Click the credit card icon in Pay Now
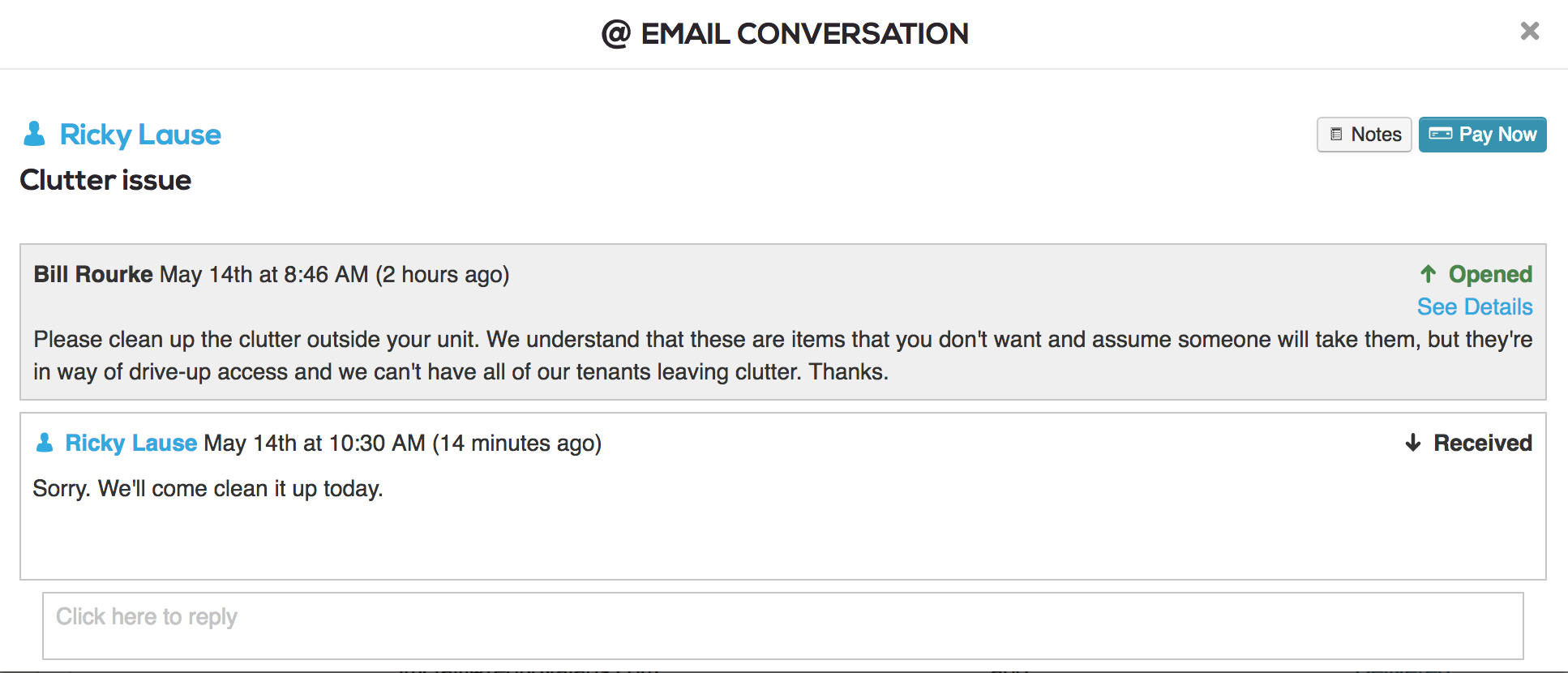This screenshot has height=673, width=1568. (x=1440, y=134)
